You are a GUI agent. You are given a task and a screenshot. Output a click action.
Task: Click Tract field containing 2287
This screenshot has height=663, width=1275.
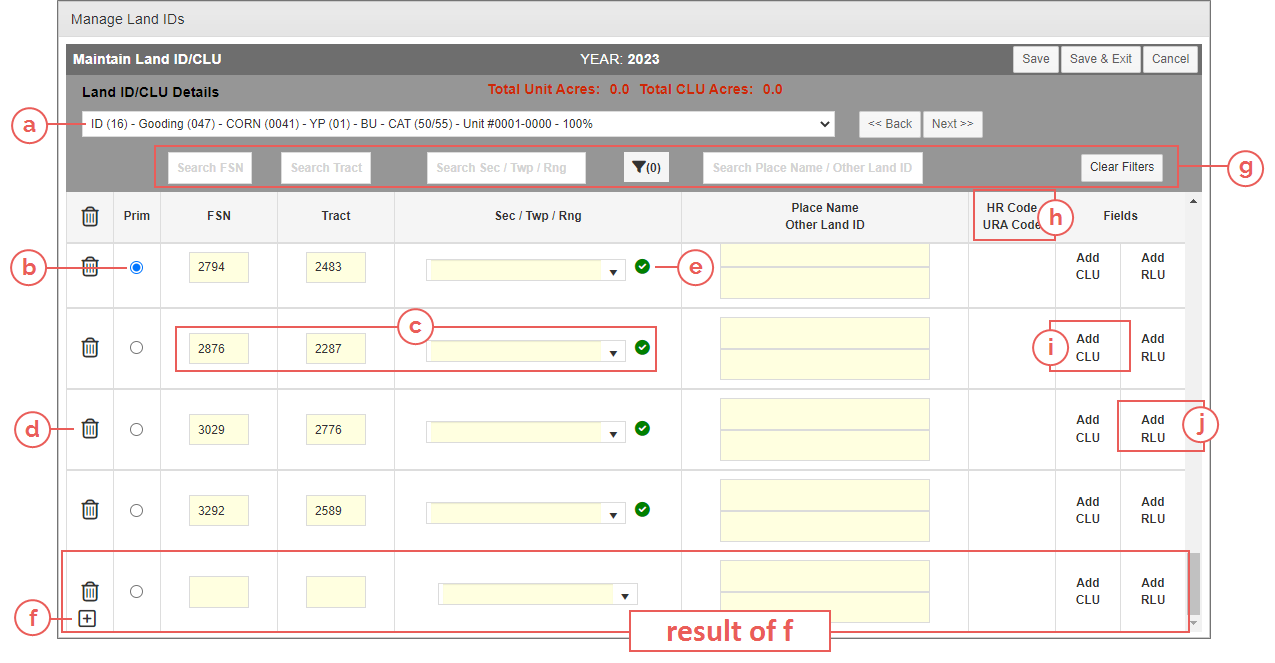click(x=336, y=348)
